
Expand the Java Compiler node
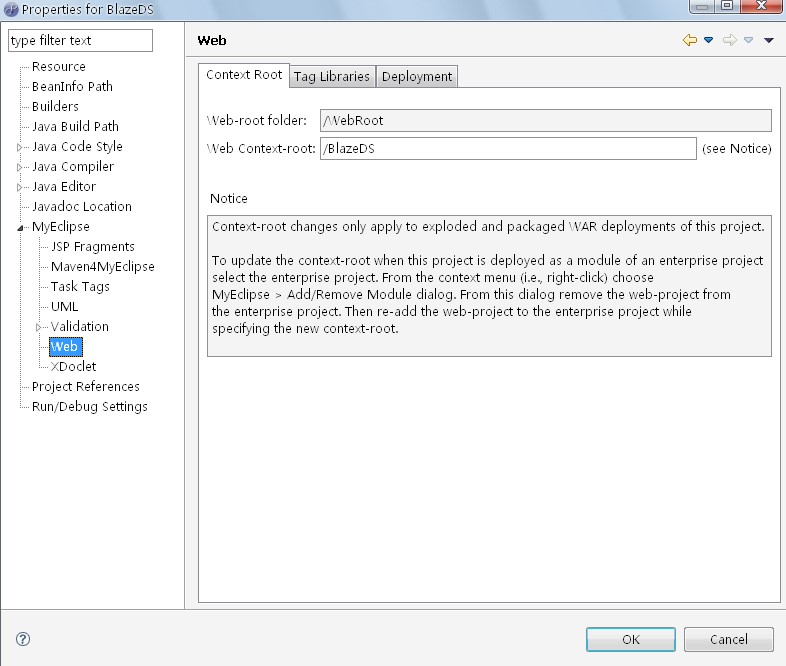click(20, 167)
